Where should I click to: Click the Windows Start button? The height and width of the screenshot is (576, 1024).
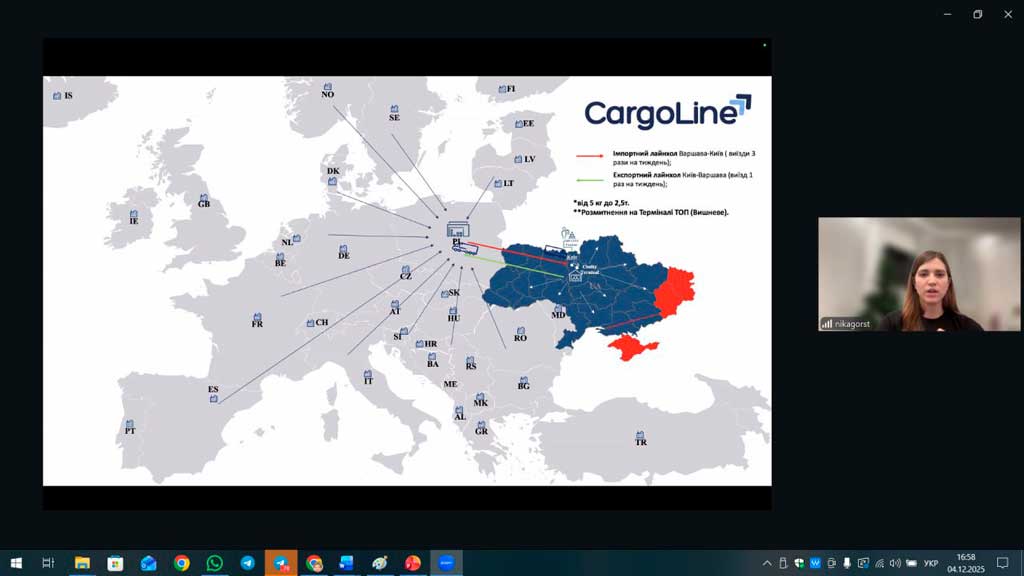tap(16, 563)
